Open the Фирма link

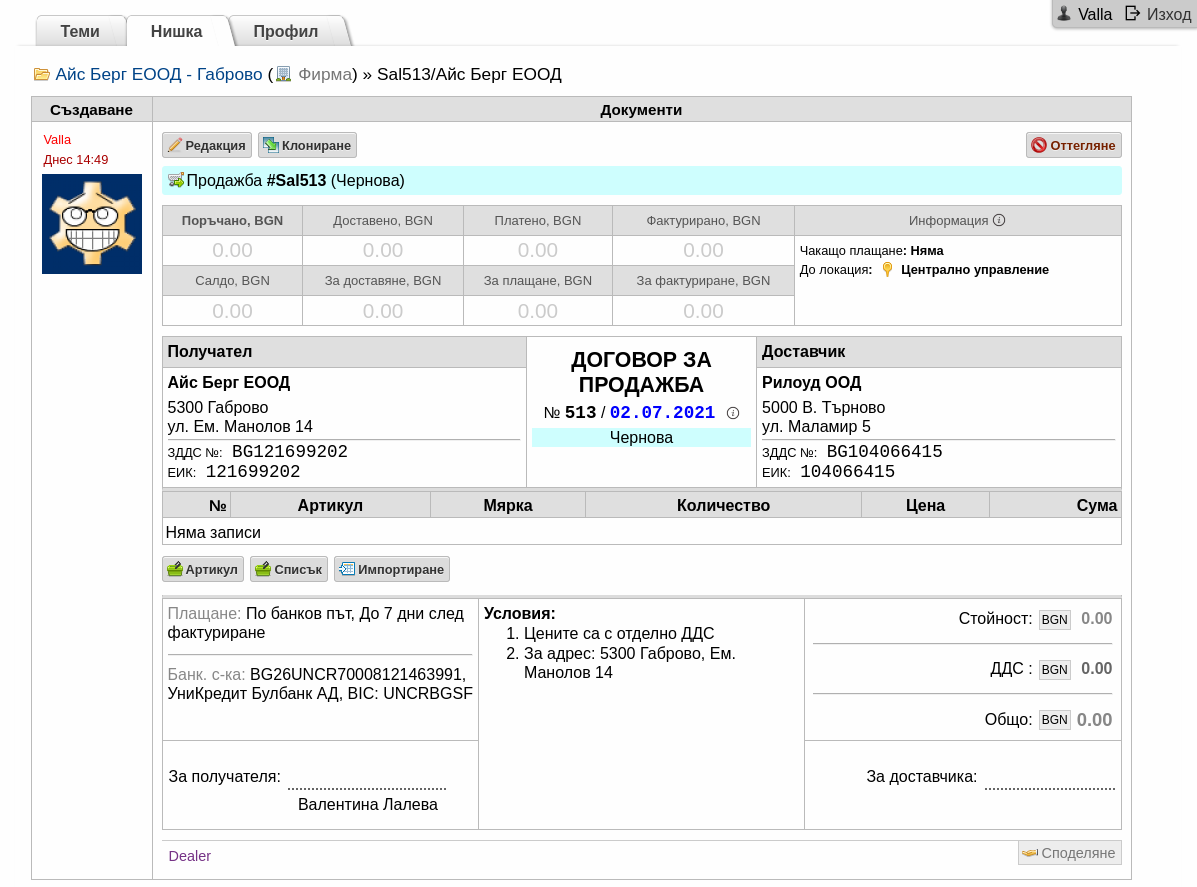pyautogui.click(x=324, y=74)
